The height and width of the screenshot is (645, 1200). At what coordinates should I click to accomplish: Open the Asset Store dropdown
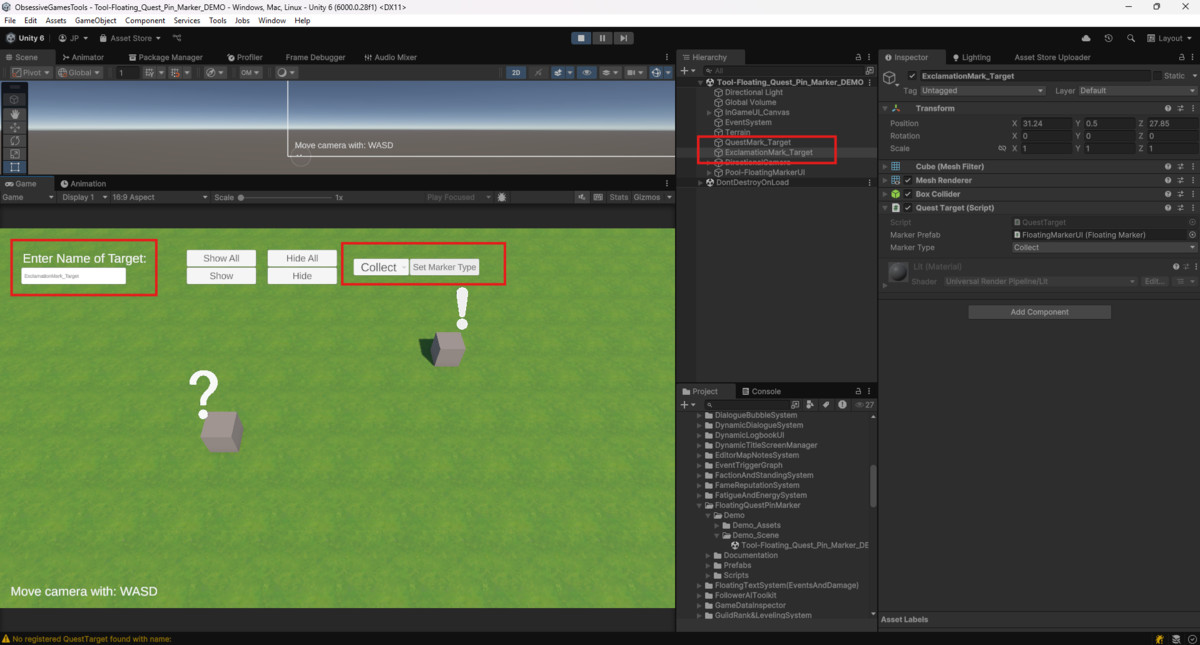(129, 38)
